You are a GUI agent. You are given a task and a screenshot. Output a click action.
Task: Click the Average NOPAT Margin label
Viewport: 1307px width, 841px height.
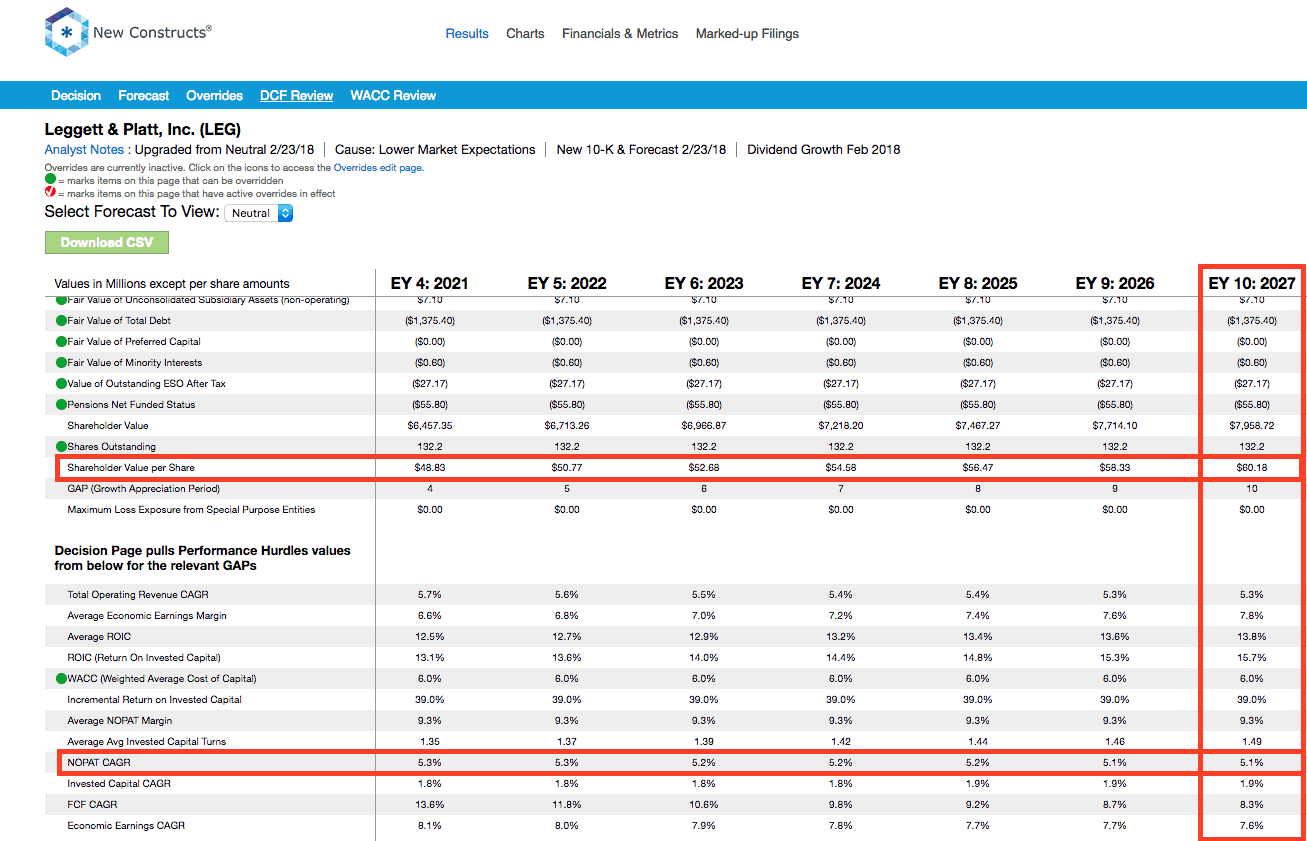120,721
